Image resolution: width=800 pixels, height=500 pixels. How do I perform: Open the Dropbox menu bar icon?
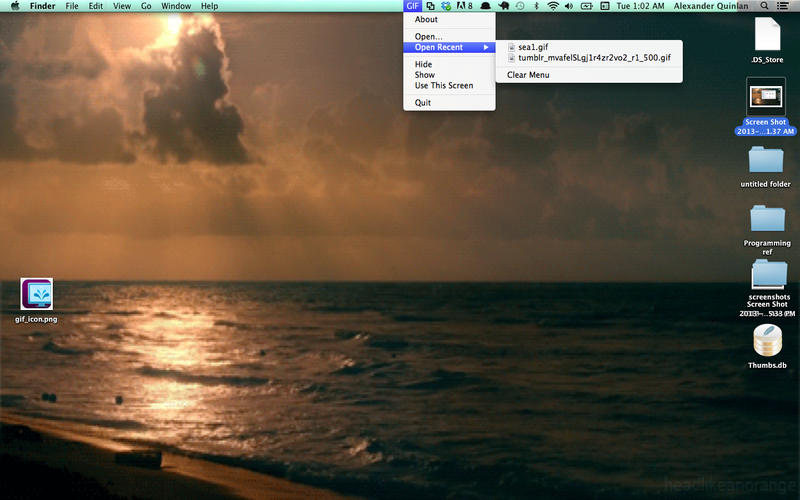coord(446,6)
